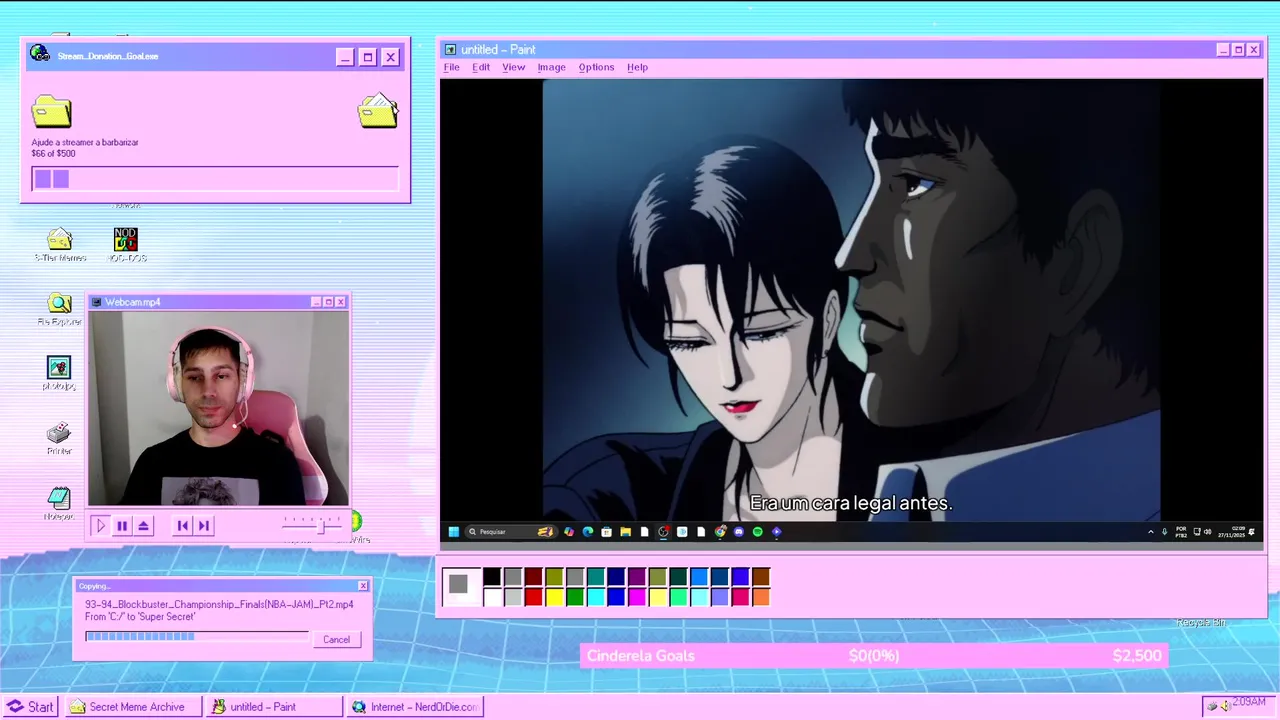
Task: Click the closed folder icon in Stream_Donation_Goal window
Action: tap(51, 111)
